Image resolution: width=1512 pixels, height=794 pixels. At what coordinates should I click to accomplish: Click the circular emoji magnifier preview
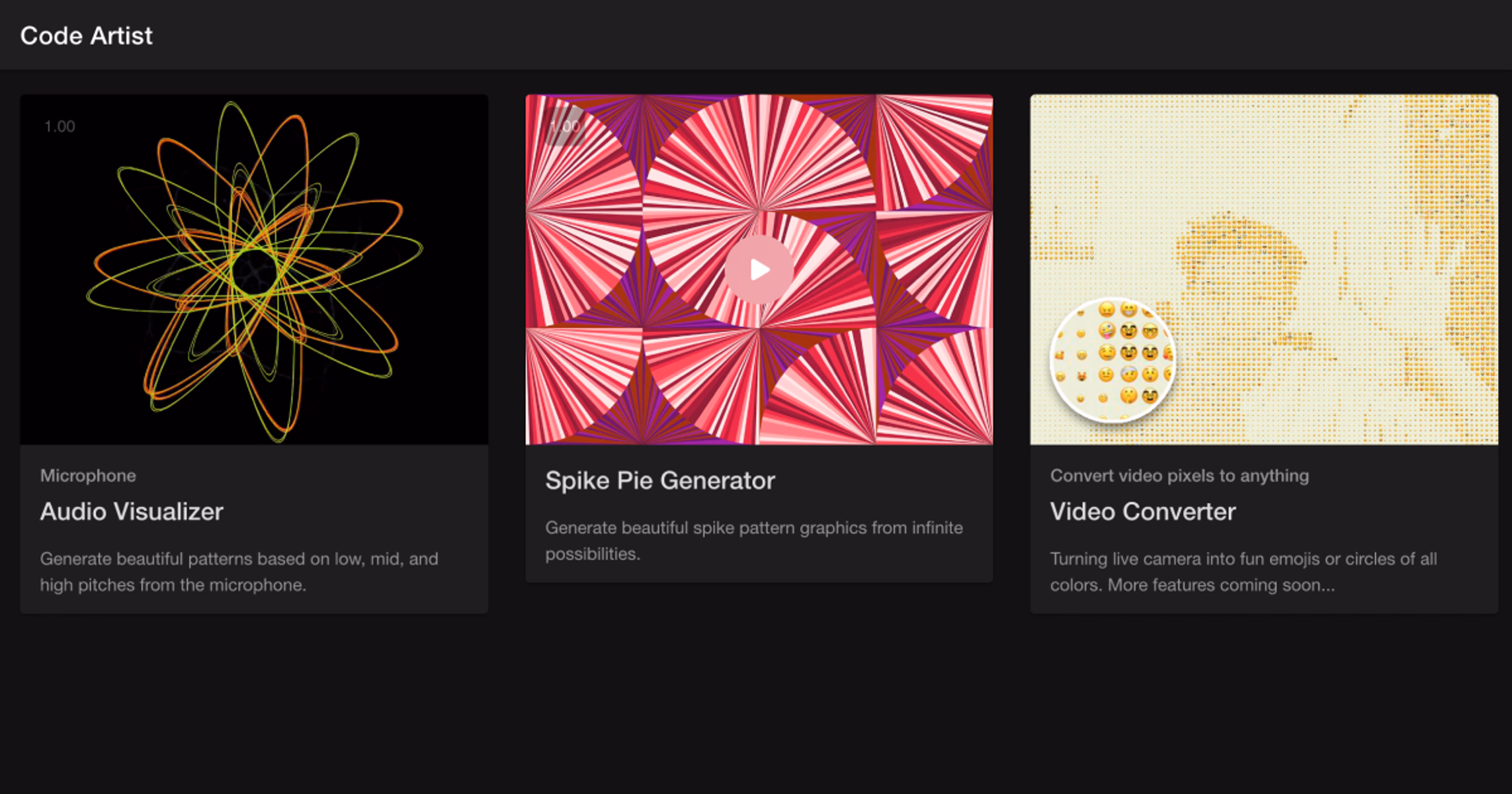click(1113, 360)
